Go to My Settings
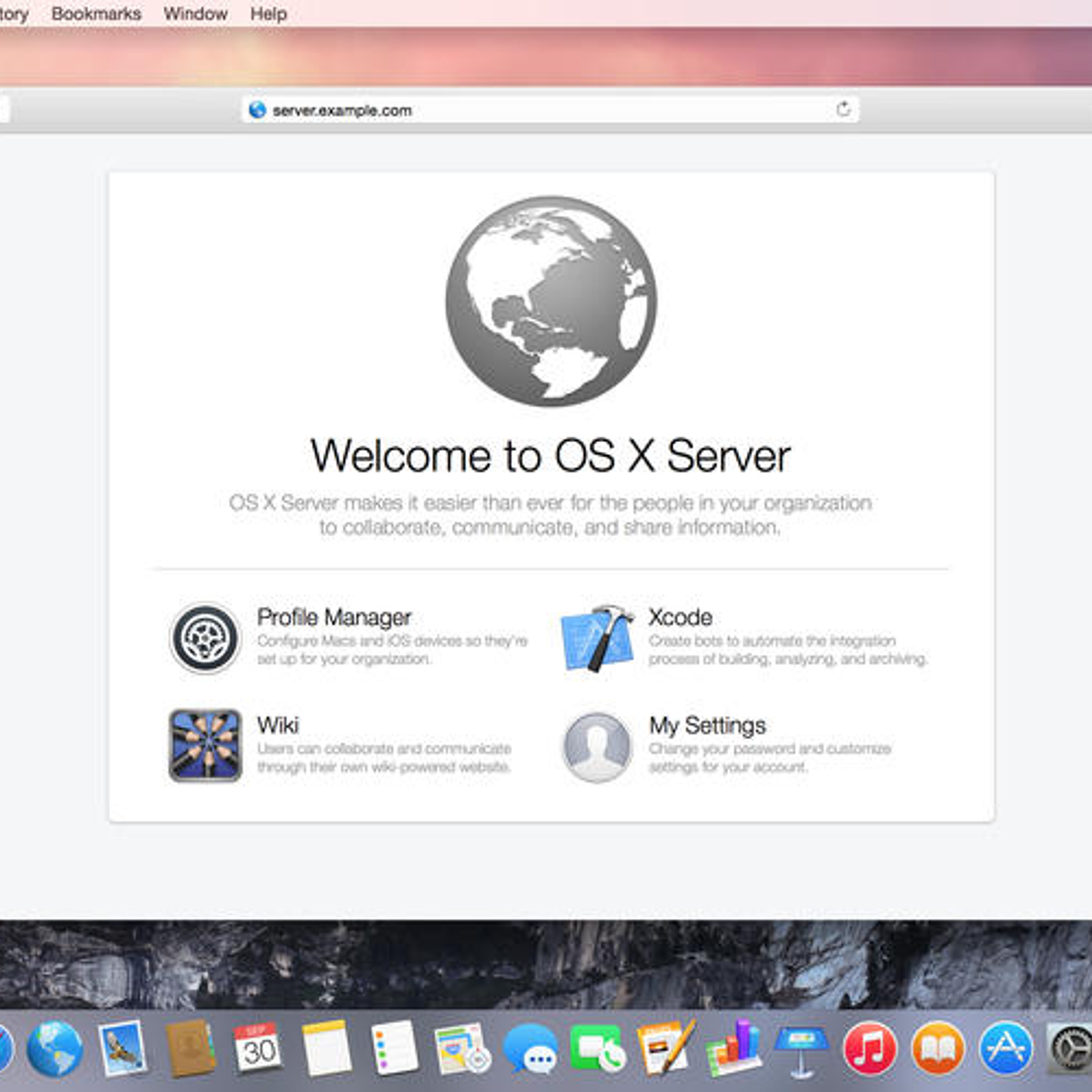 (707, 725)
